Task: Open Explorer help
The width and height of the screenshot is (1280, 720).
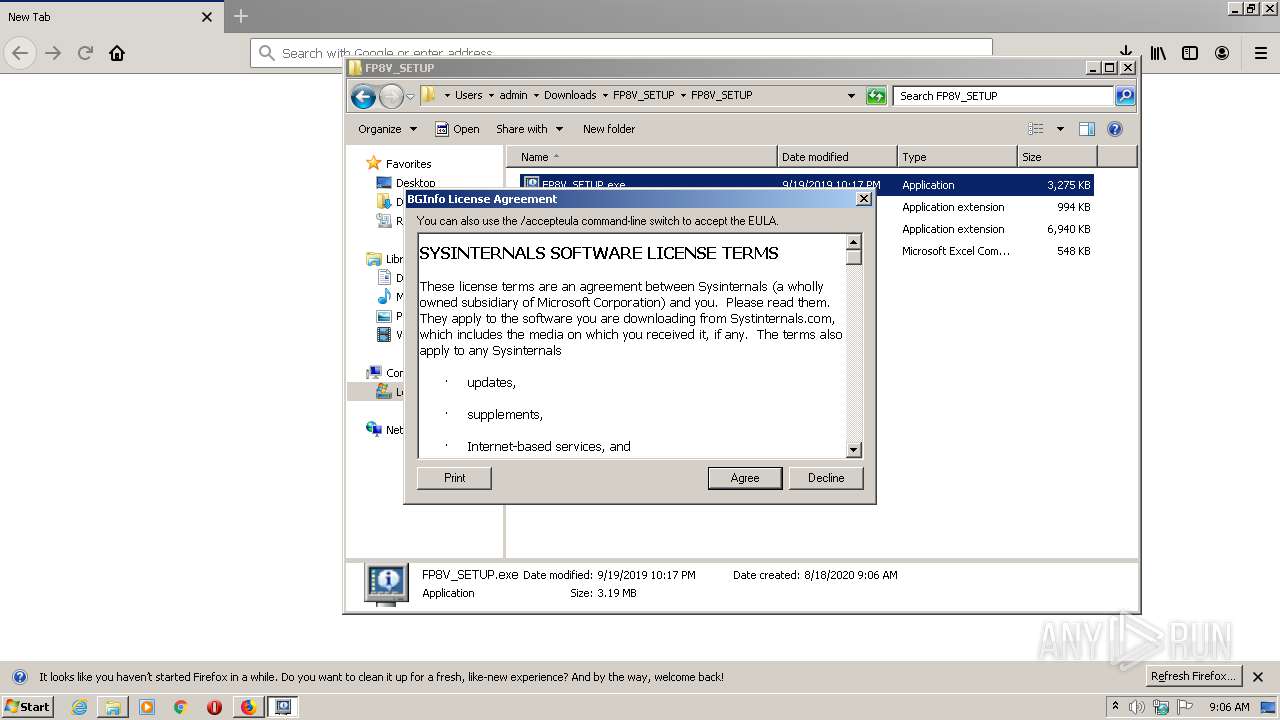Action: [x=1115, y=129]
